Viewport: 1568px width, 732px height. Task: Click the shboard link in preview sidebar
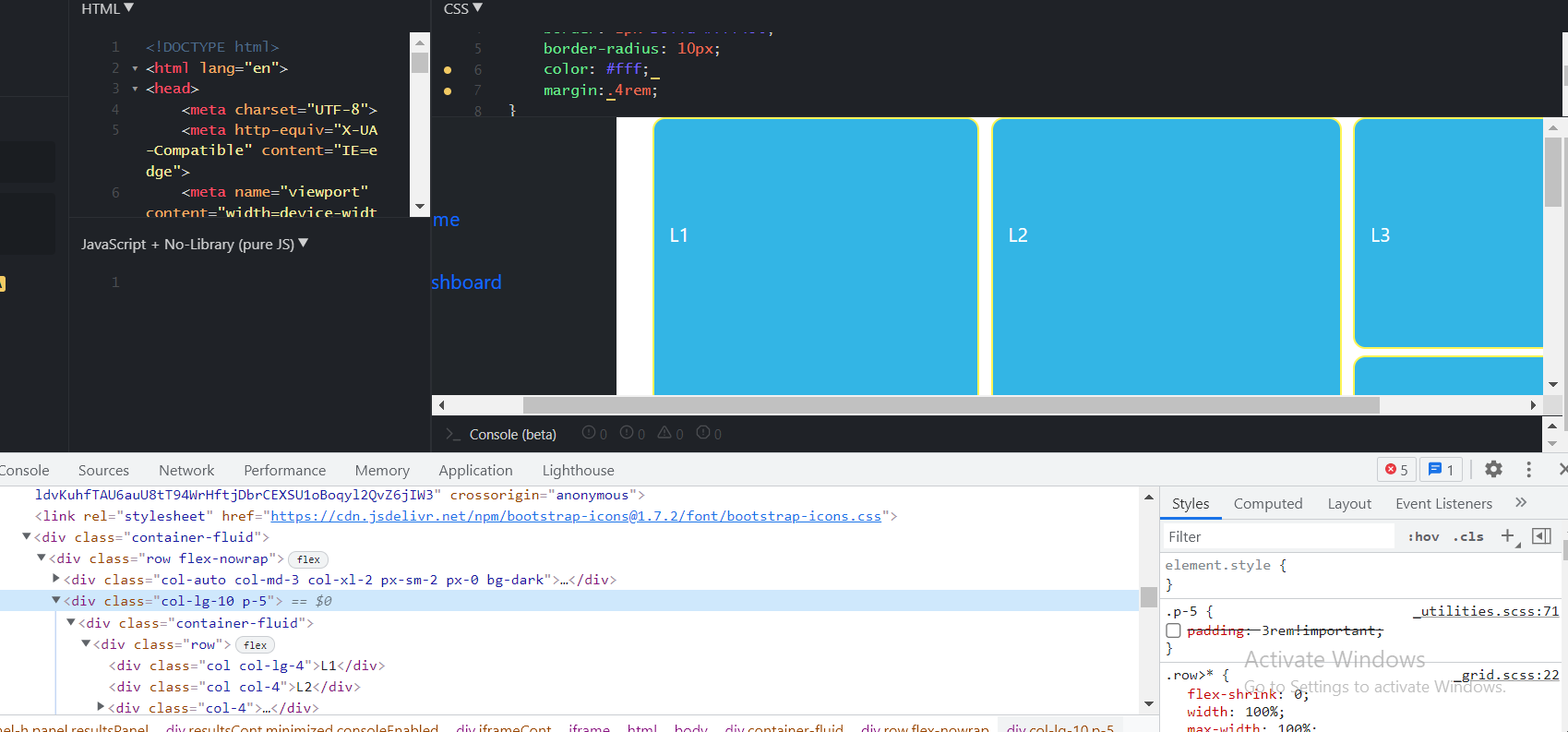coord(466,282)
